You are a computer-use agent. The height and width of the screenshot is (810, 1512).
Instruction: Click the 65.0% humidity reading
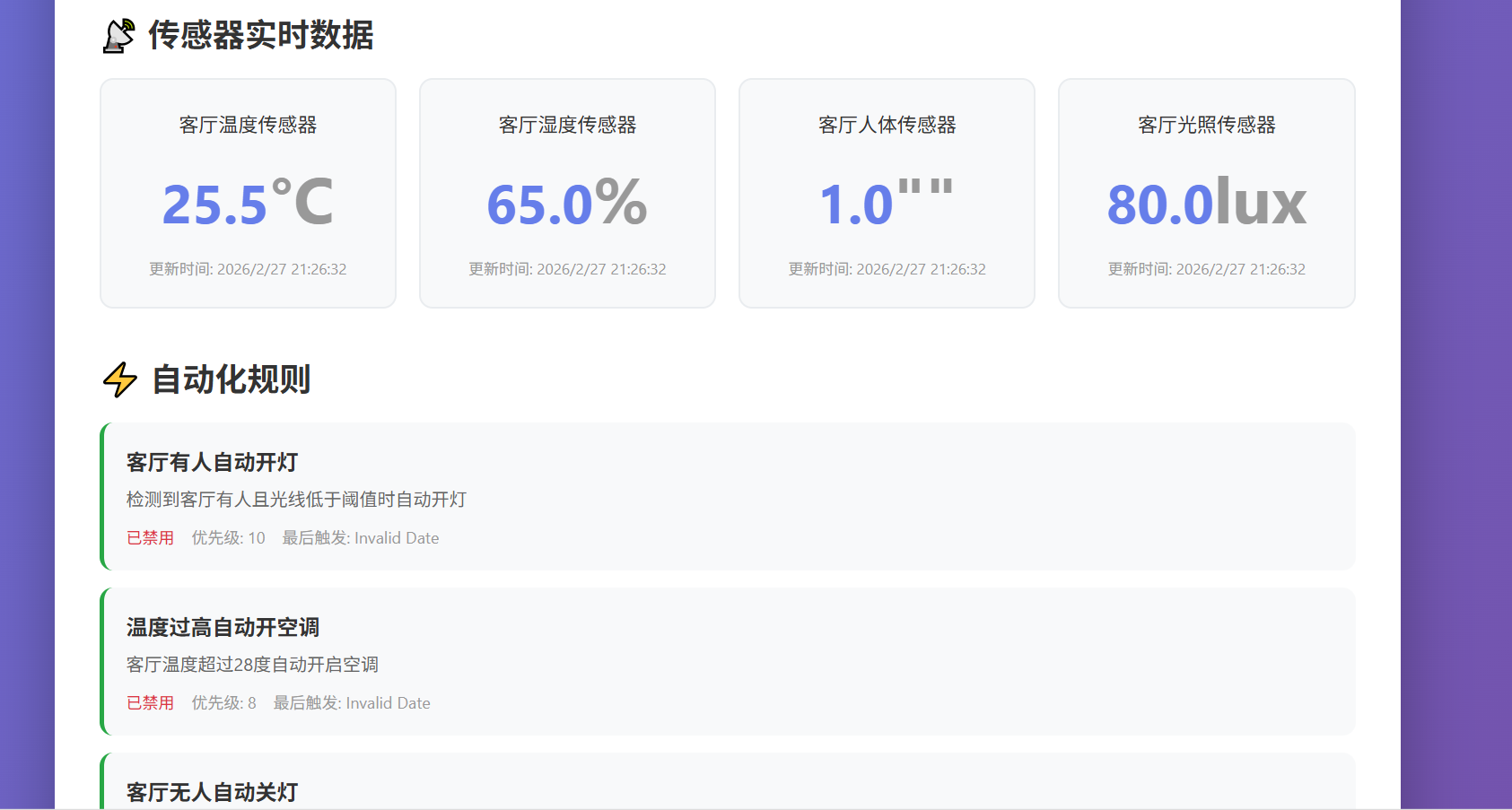(x=567, y=204)
